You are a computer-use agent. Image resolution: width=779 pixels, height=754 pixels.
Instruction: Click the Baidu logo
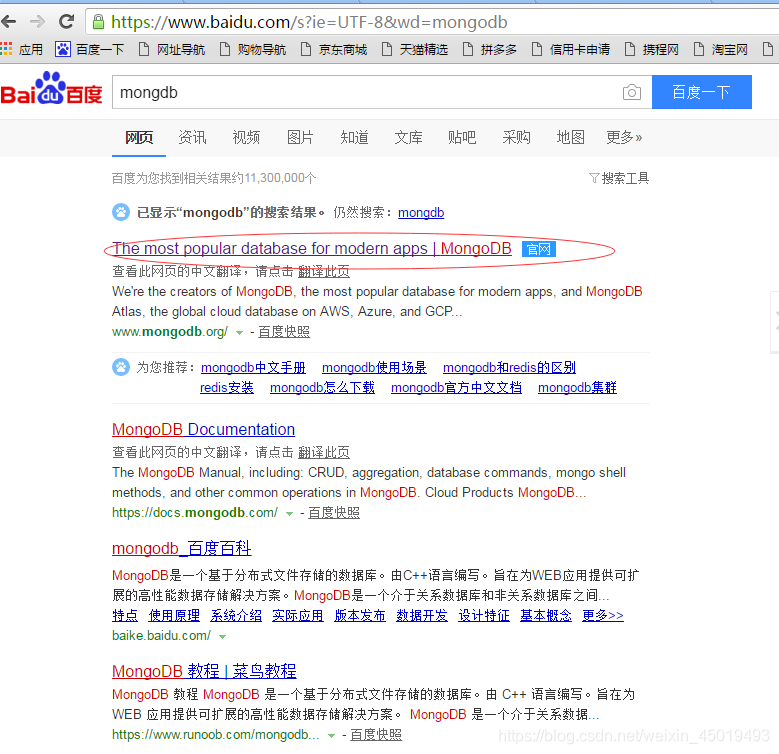pyautogui.click(x=51, y=88)
